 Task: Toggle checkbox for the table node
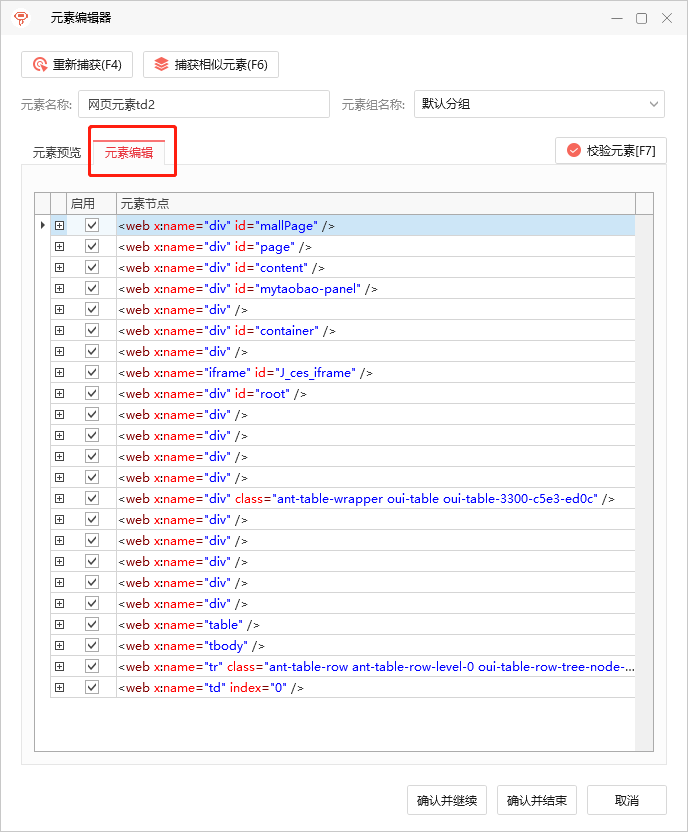92,624
